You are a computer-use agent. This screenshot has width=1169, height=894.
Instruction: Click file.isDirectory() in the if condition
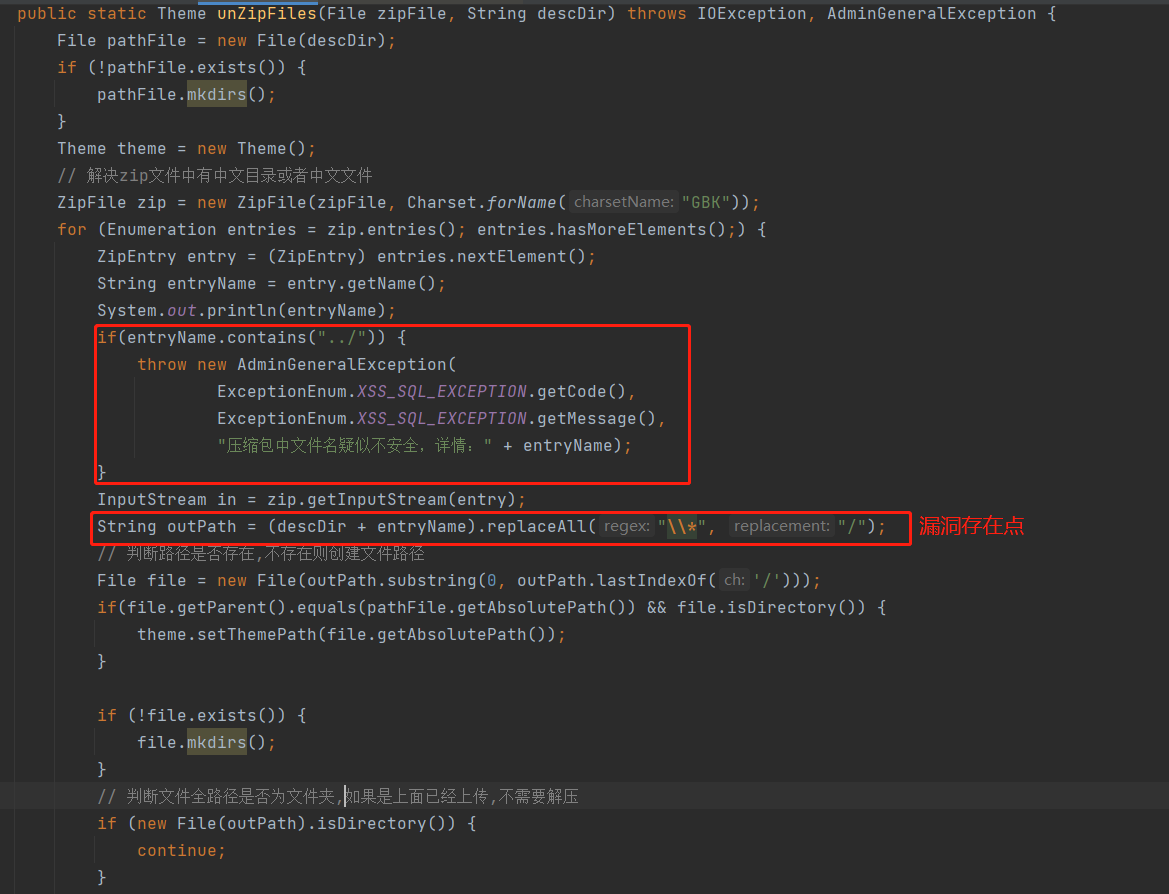(766, 608)
